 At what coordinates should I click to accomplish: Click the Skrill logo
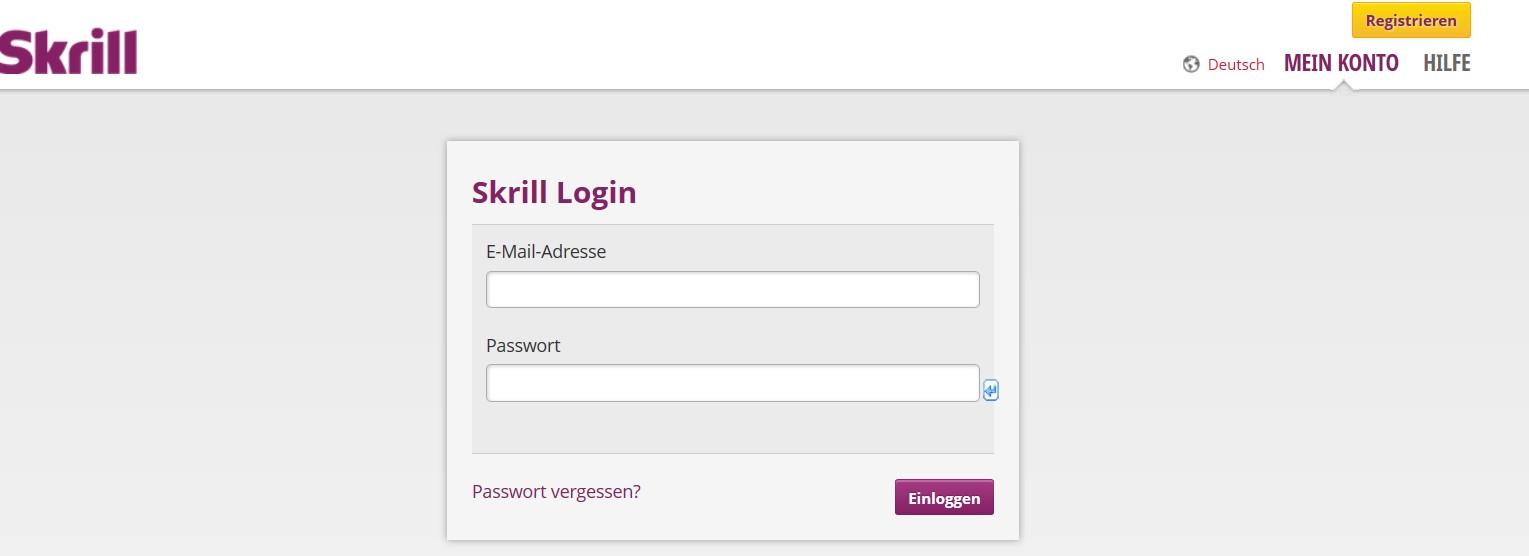[x=68, y=52]
